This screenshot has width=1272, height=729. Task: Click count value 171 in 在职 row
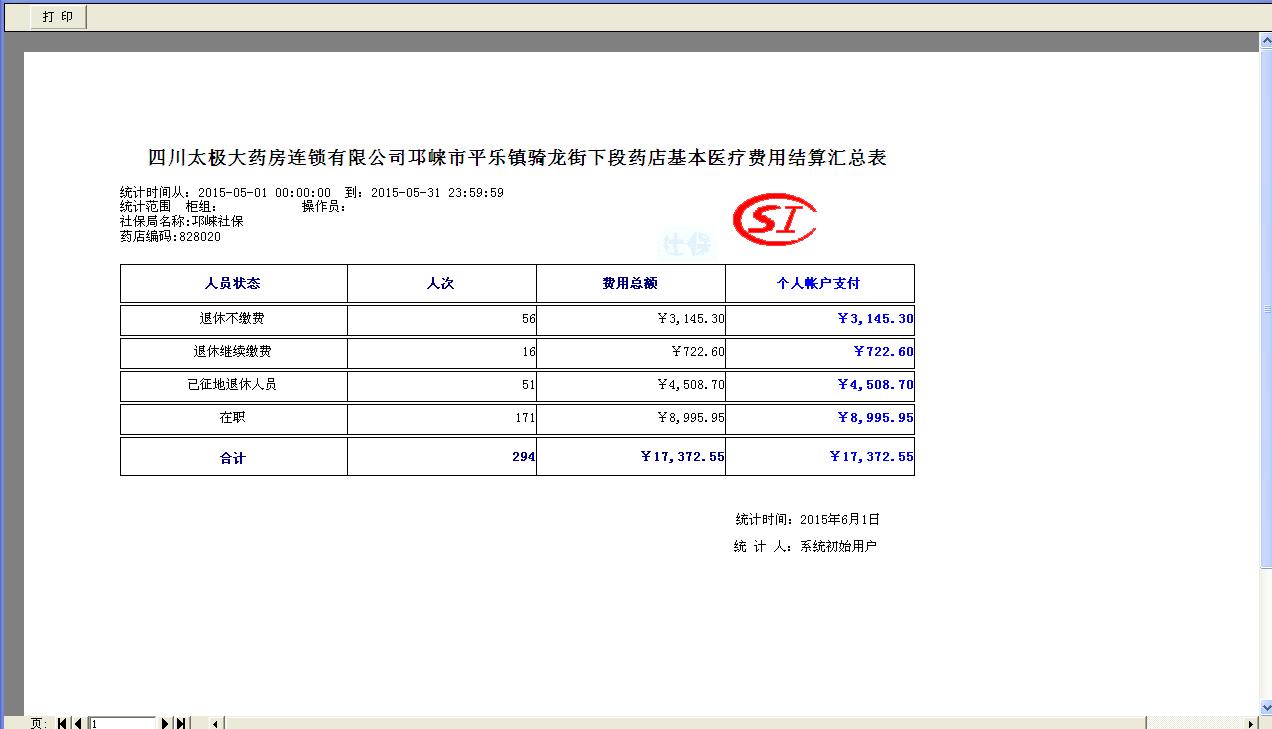[x=525, y=419]
